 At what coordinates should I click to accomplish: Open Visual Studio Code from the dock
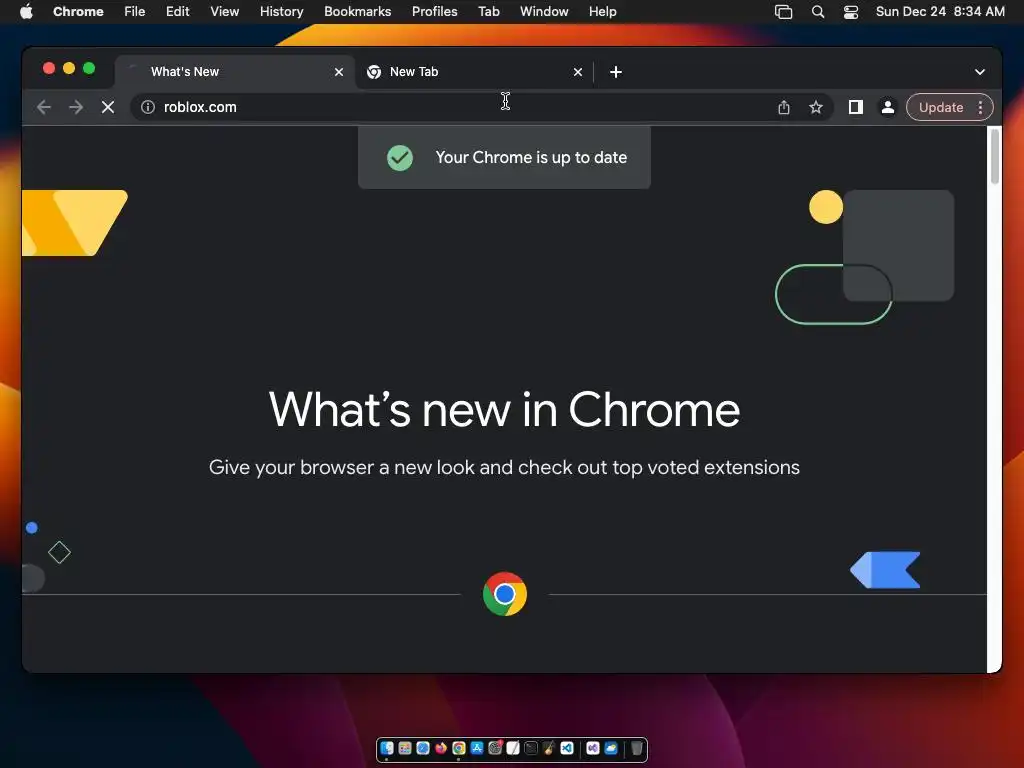point(567,748)
